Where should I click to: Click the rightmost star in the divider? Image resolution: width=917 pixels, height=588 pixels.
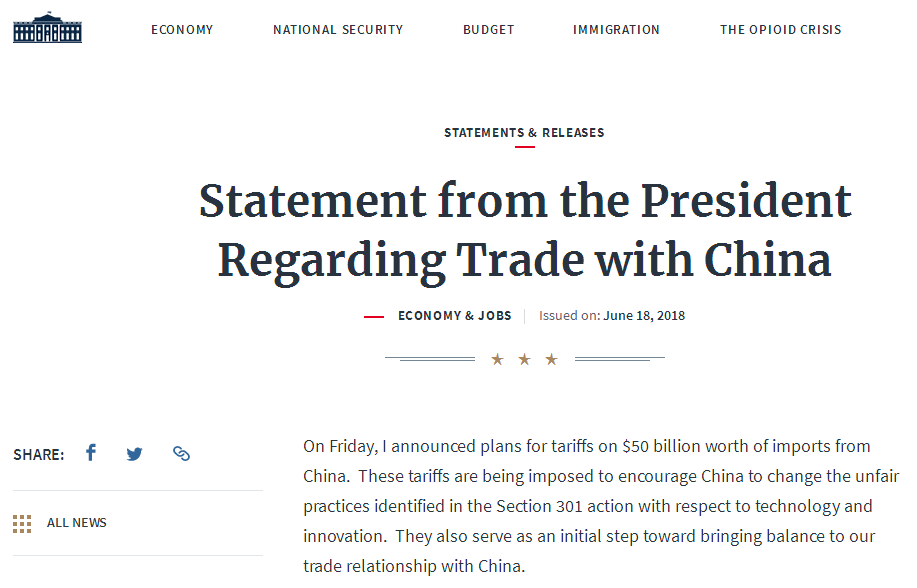pyautogui.click(x=551, y=359)
